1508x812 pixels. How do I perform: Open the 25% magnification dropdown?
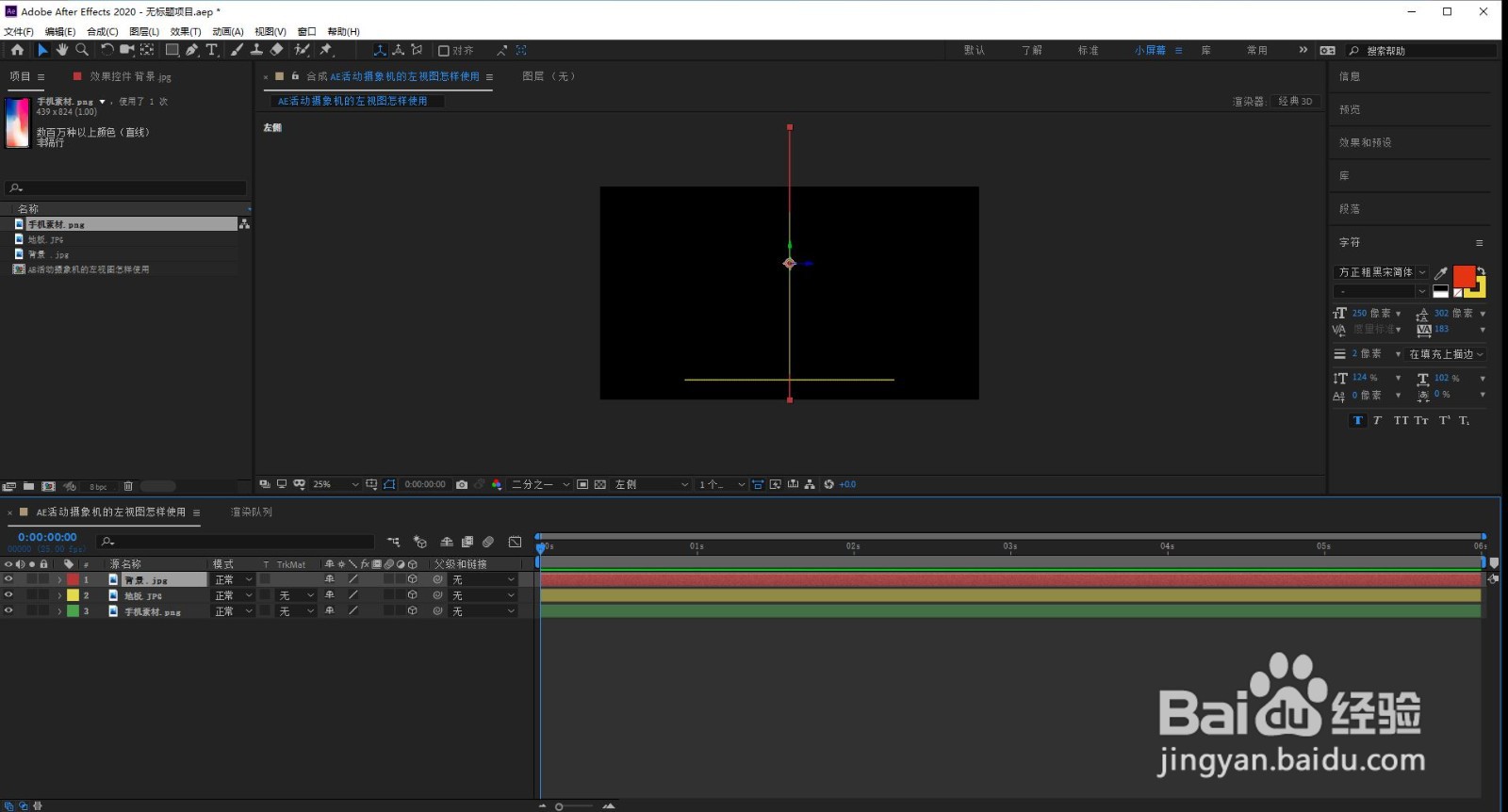(336, 484)
